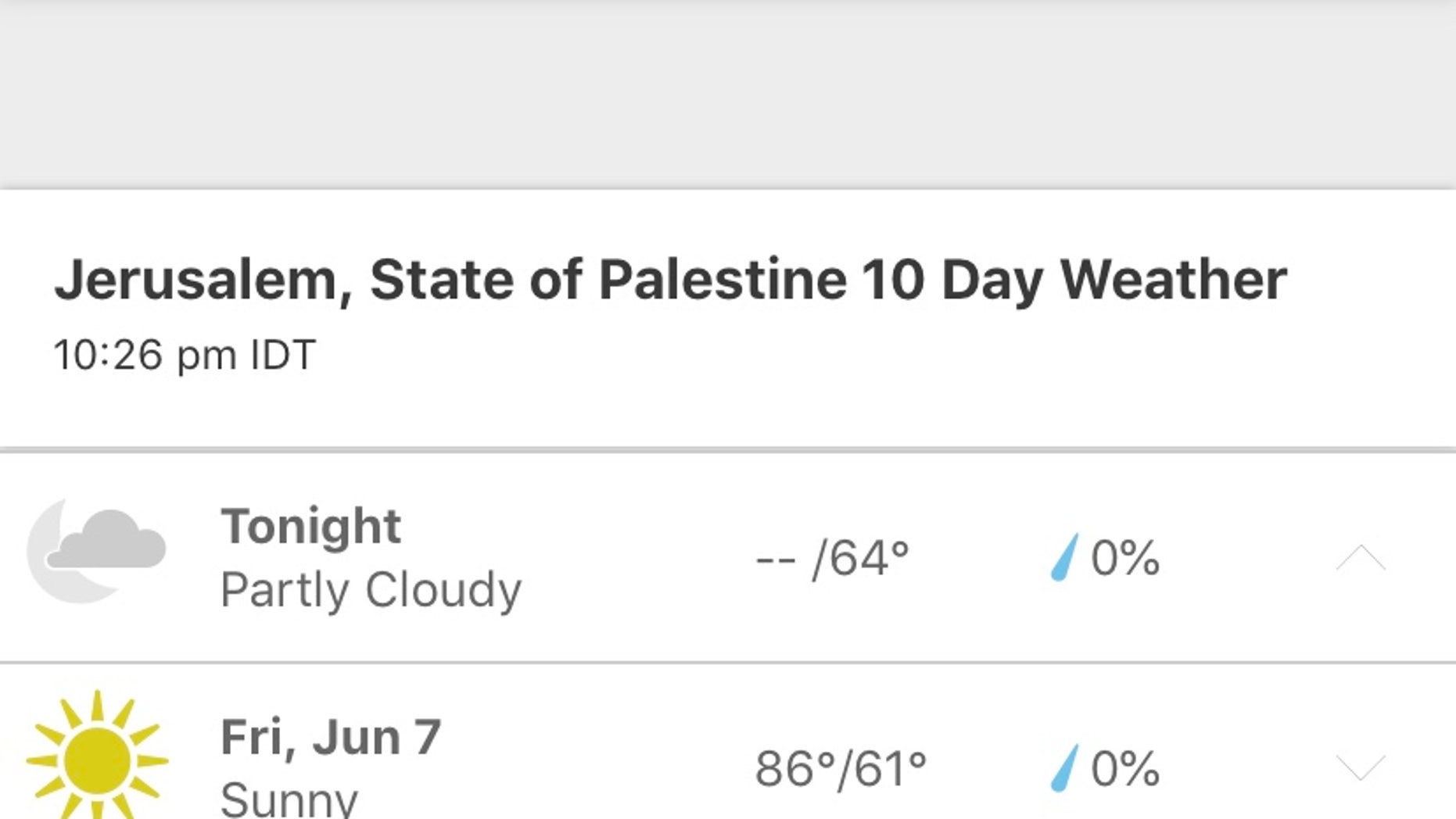1456x819 pixels.
Task: Open the Fri, Jun 7 forecast label
Action: click(x=332, y=737)
